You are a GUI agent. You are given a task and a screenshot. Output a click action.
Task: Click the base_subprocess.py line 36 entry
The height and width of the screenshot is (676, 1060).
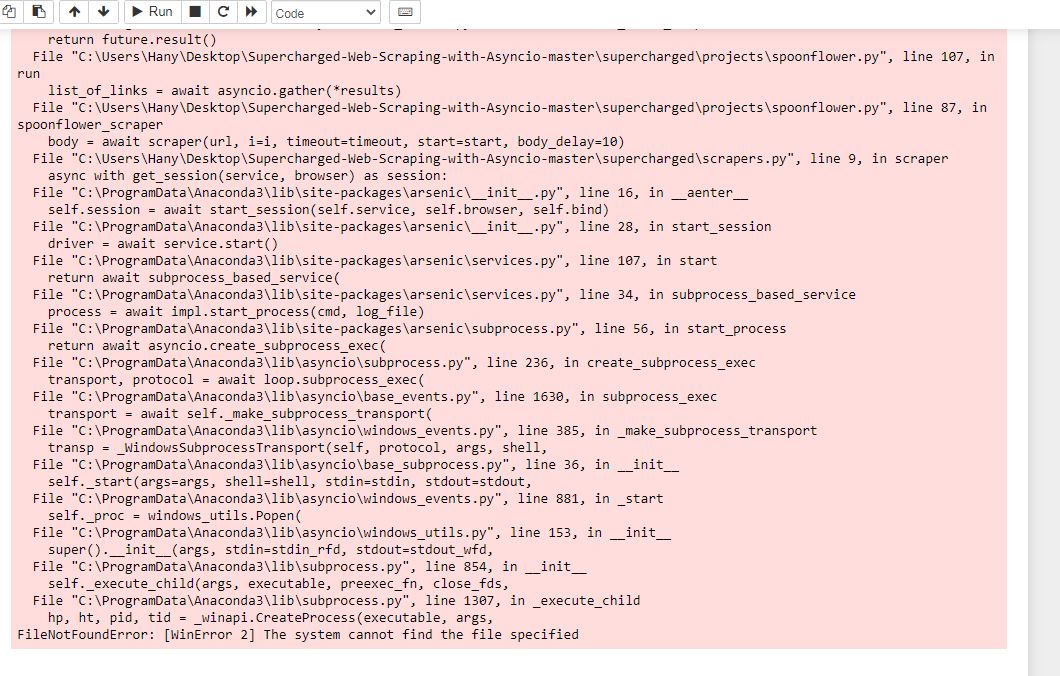[x=356, y=464]
